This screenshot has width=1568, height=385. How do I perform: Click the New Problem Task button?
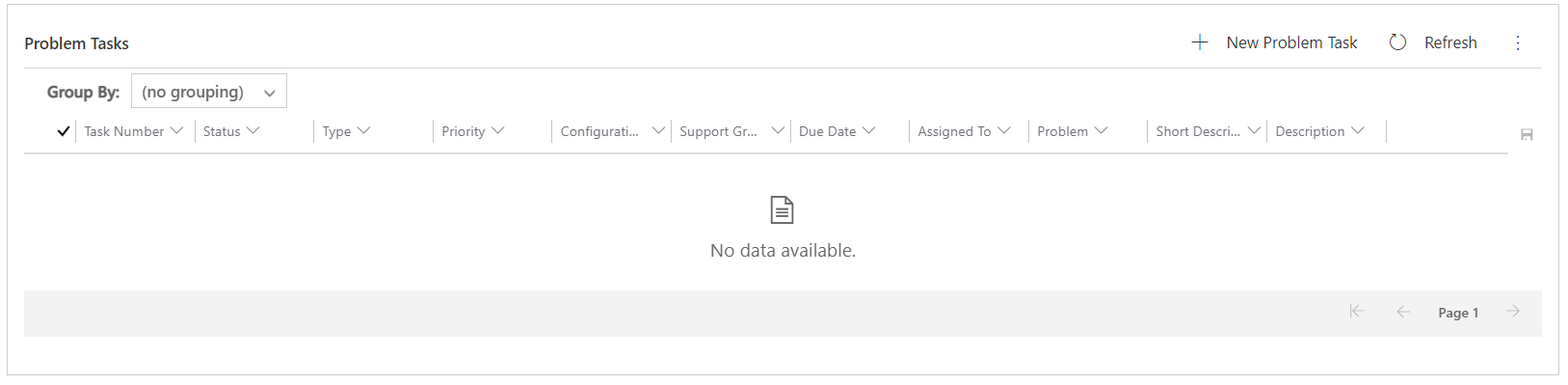click(x=1274, y=42)
